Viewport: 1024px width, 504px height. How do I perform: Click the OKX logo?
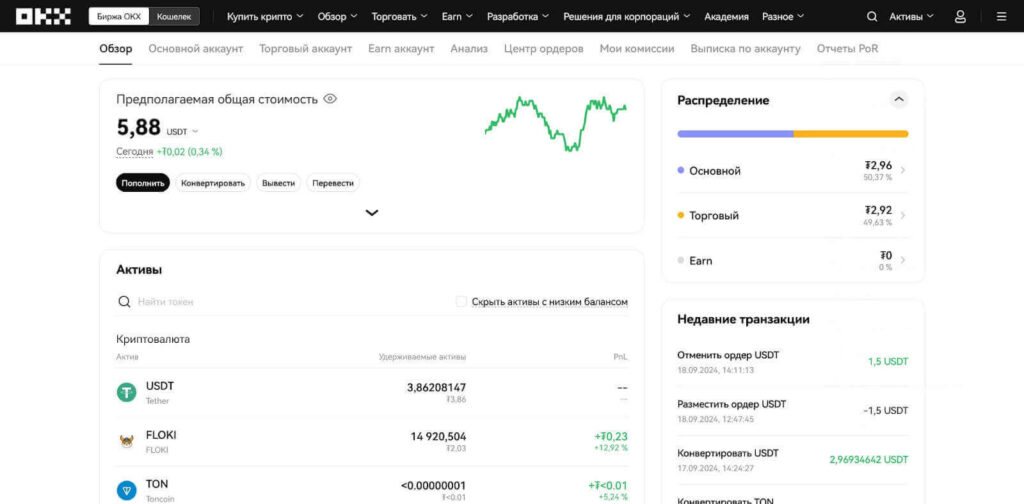(x=43, y=16)
